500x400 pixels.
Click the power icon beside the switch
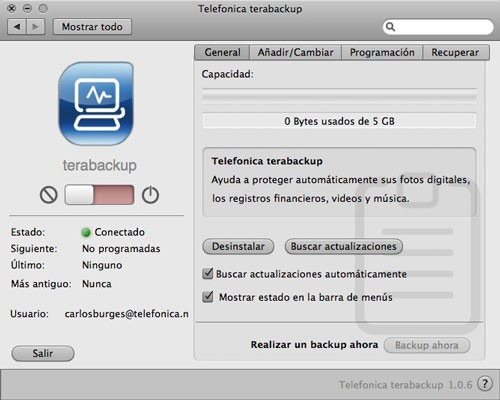tap(150, 195)
